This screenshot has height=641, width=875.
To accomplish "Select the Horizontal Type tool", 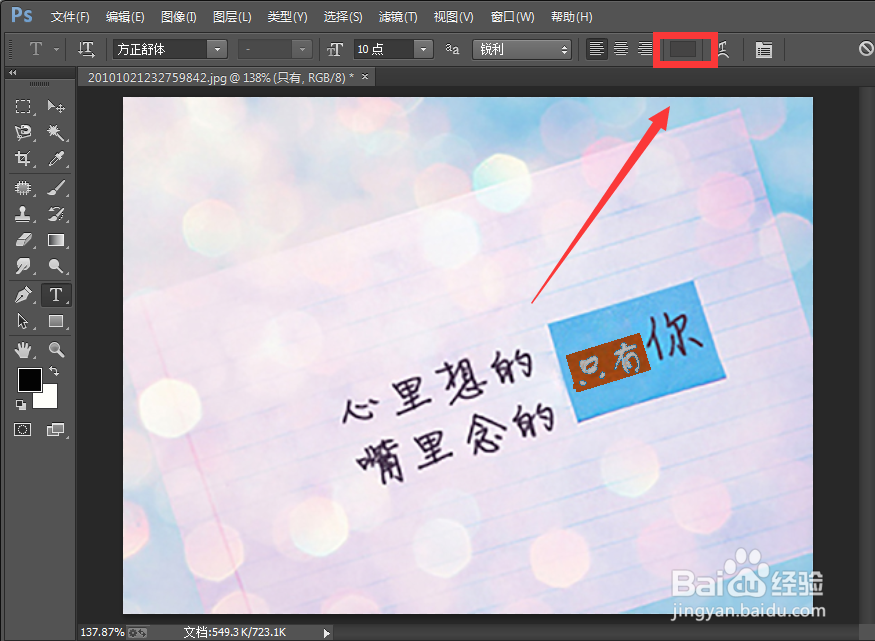I will pos(56,295).
